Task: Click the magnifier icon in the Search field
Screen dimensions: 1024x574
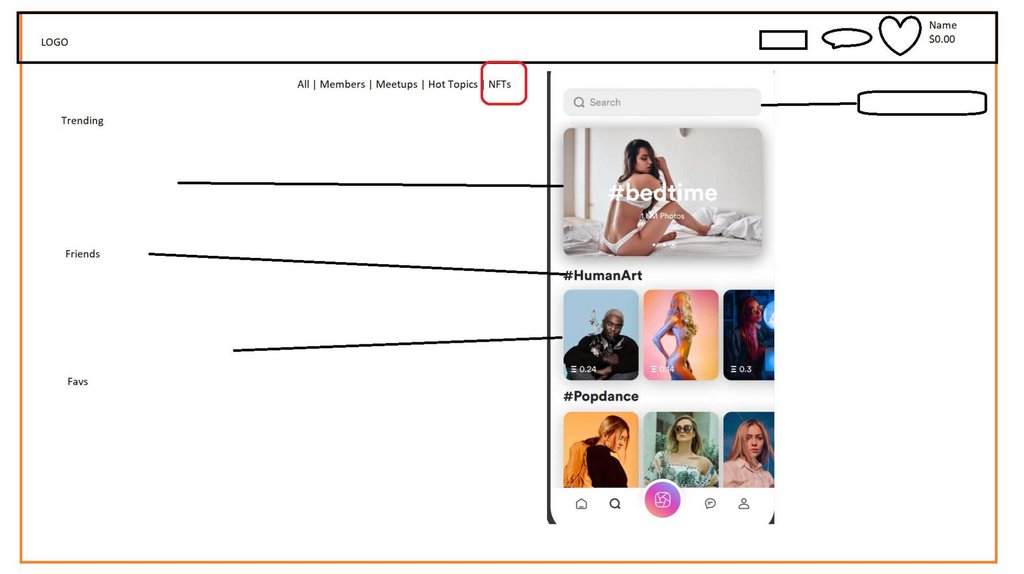Action: pos(579,102)
